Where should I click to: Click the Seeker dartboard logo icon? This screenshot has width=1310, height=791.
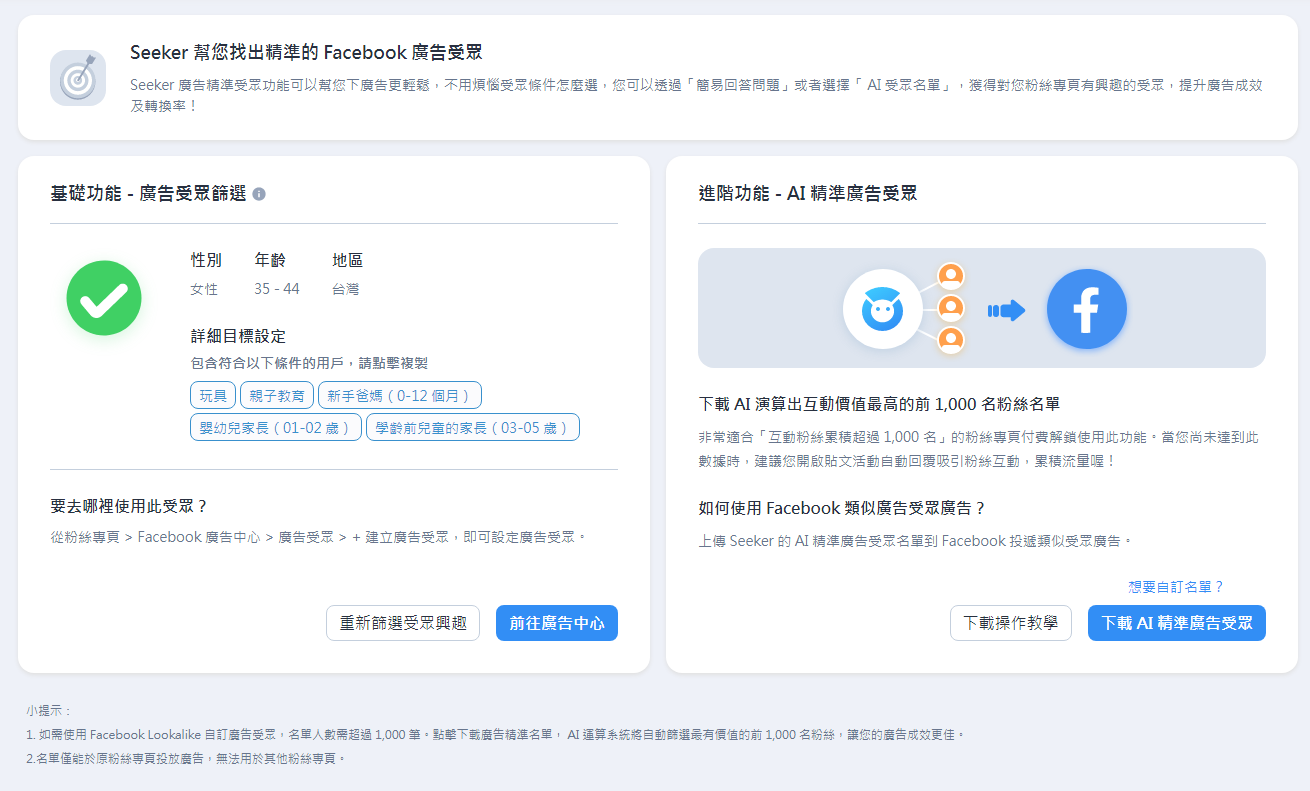pyautogui.click(x=78, y=75)
